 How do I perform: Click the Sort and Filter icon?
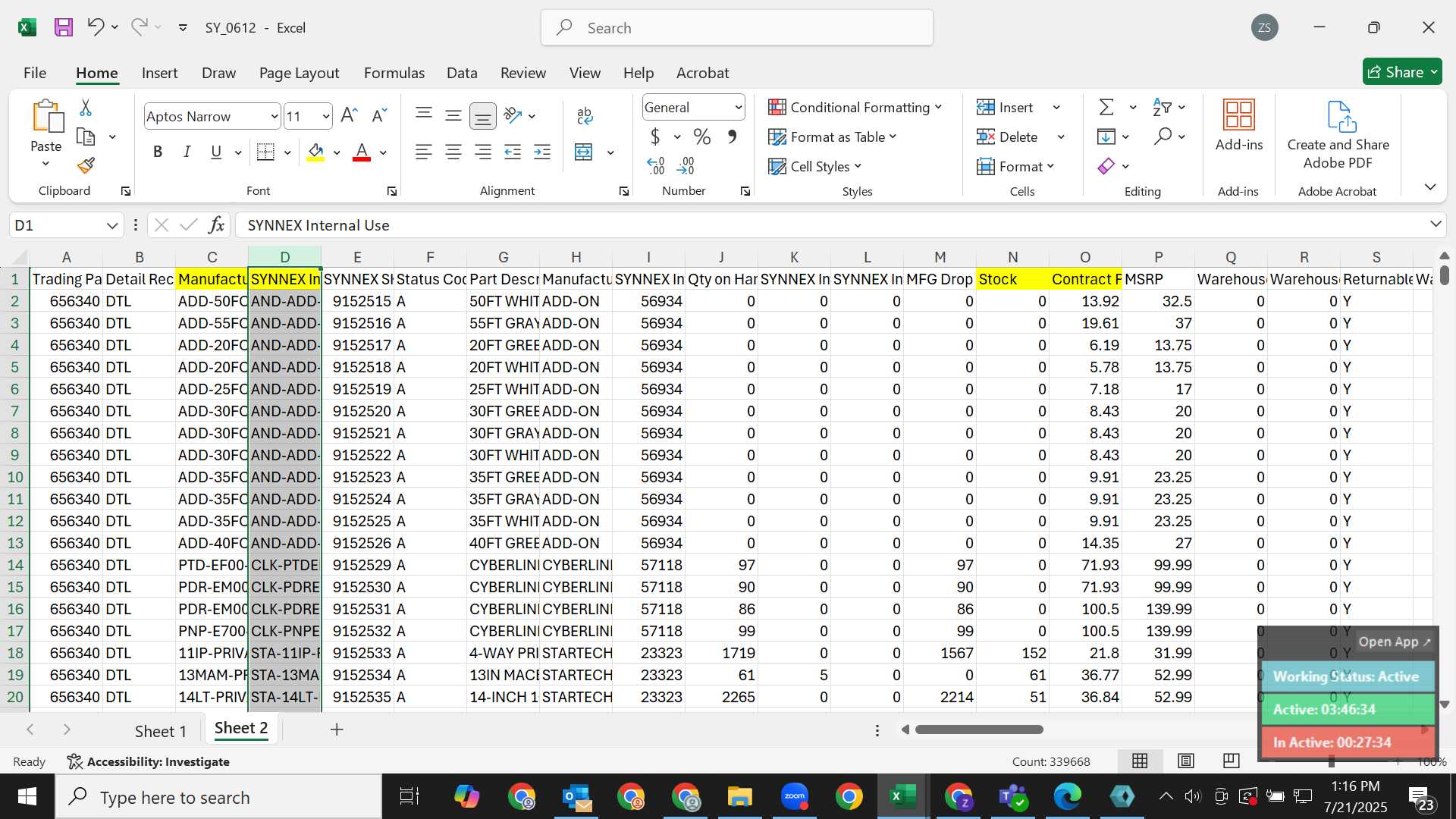pos(1162,107)
